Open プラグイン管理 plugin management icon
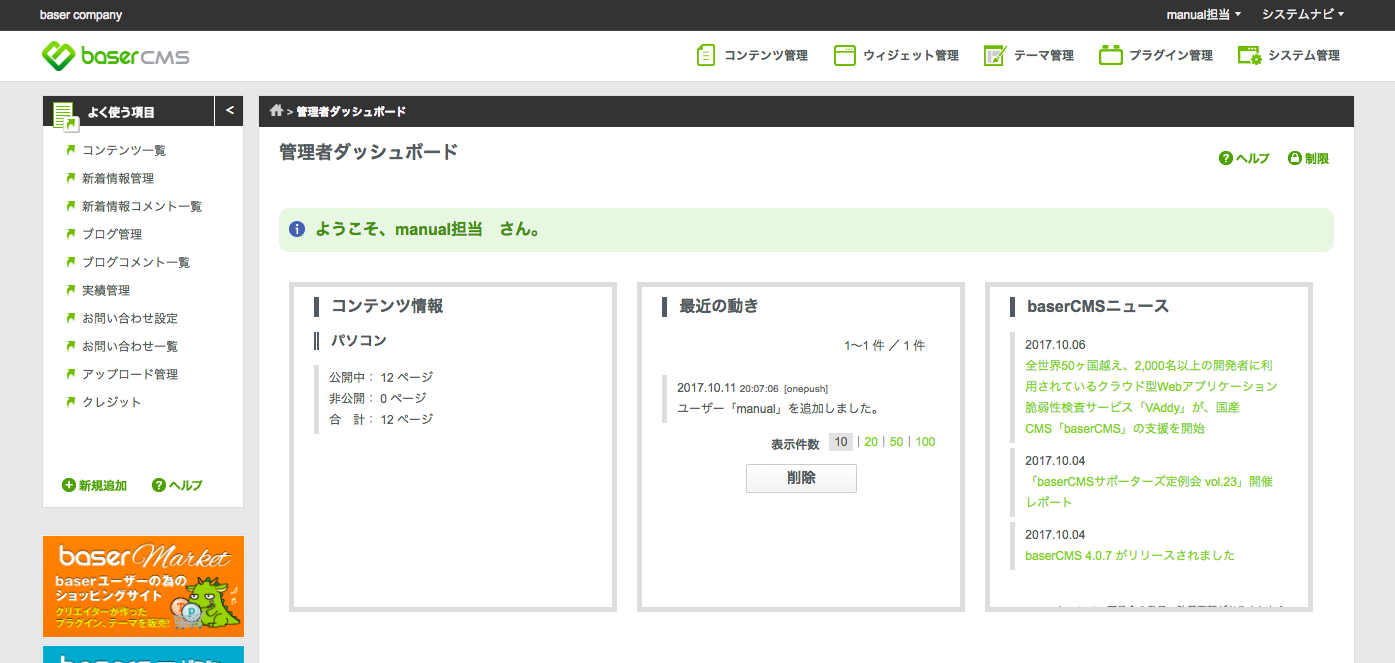Screen dimensions: 1395x663 point(1110,56)
